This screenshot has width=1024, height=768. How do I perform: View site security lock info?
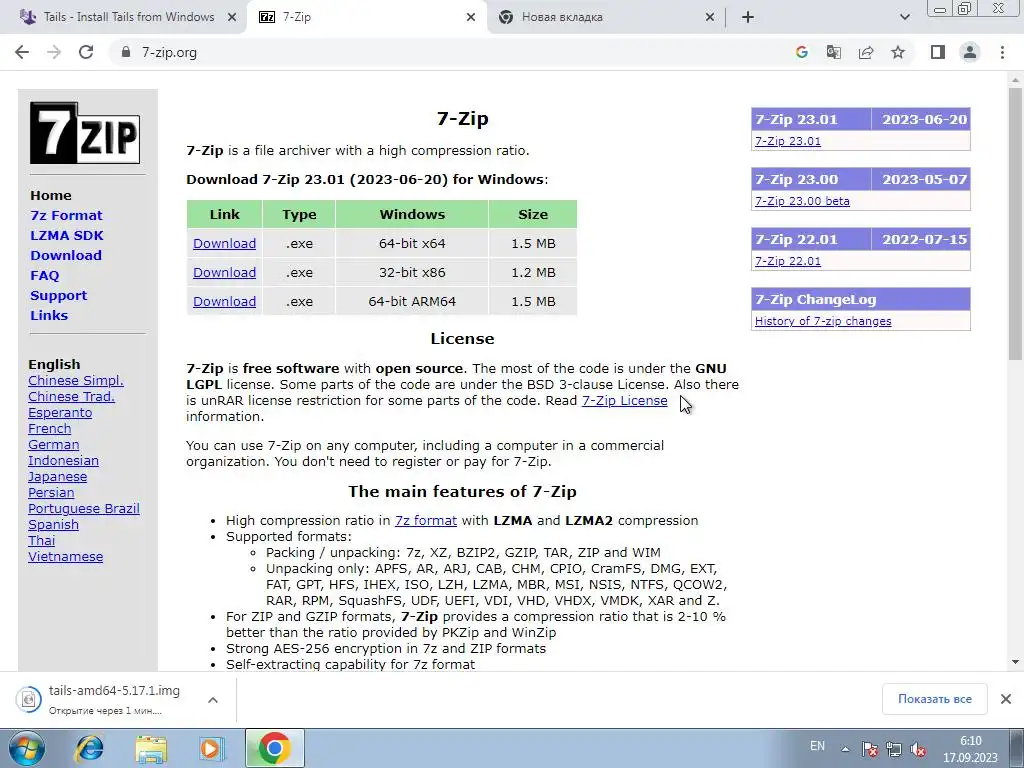coord(126,52)
